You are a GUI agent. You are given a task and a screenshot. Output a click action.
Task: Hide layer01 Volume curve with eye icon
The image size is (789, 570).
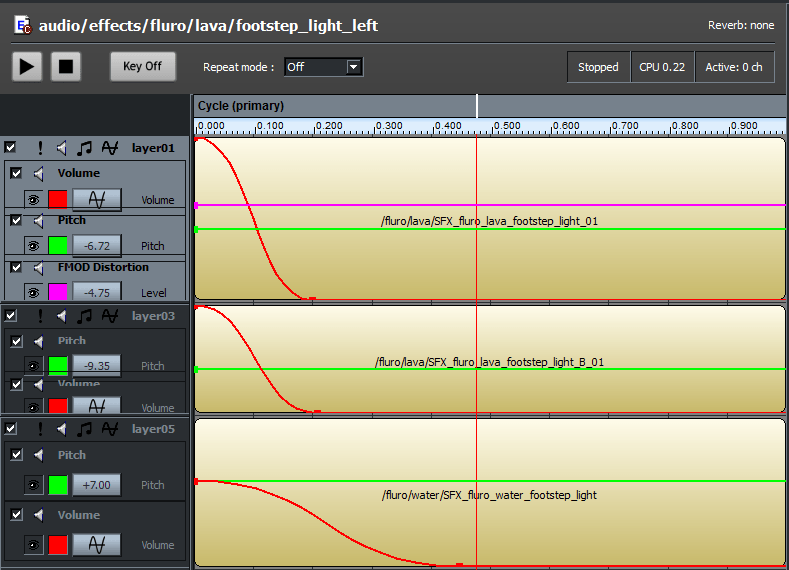(x=33, y=200)
